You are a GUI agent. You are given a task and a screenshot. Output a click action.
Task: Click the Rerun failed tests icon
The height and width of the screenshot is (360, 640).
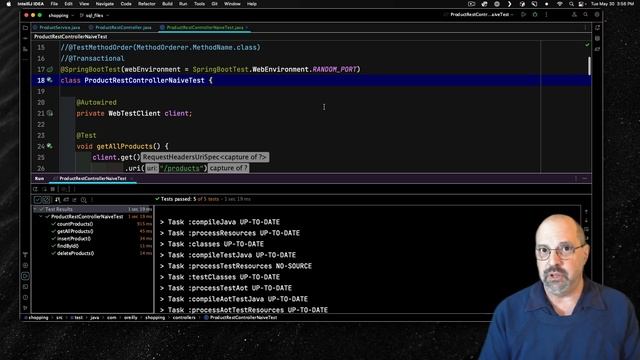pos(44,189)
